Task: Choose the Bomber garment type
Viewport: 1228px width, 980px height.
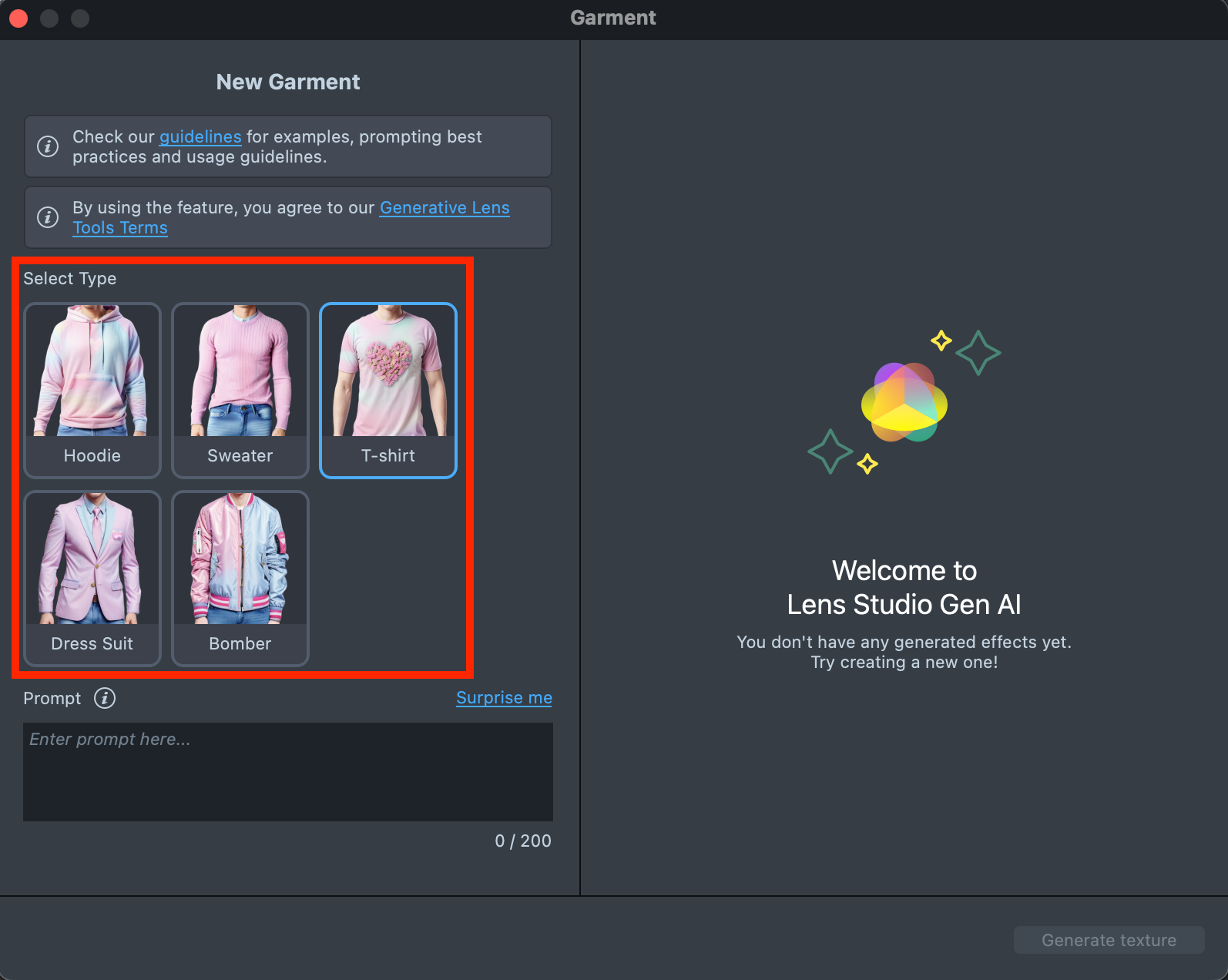Action: point(240,579)
